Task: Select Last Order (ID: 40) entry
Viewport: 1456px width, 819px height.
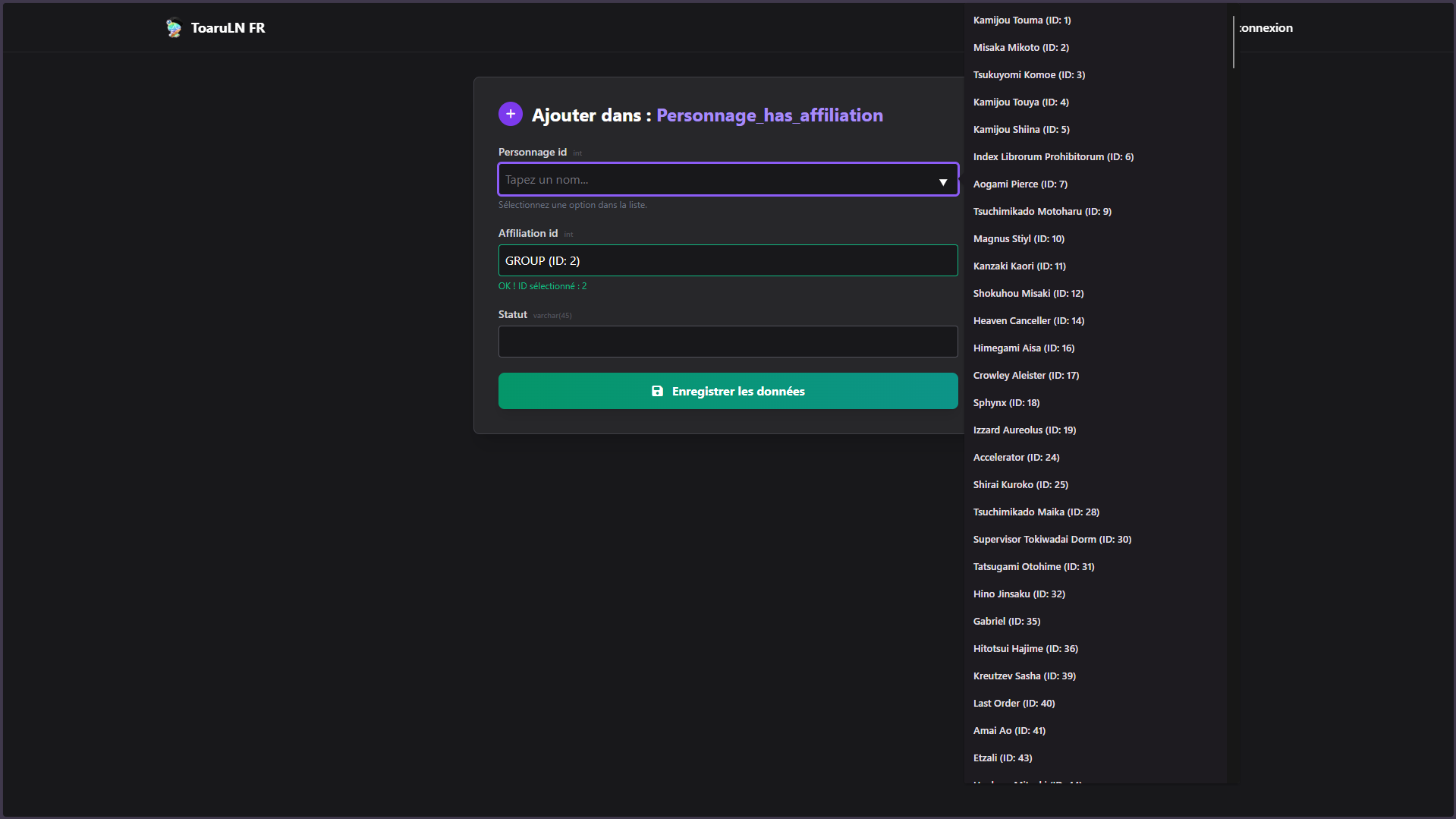Action: tap(1014, 704)
